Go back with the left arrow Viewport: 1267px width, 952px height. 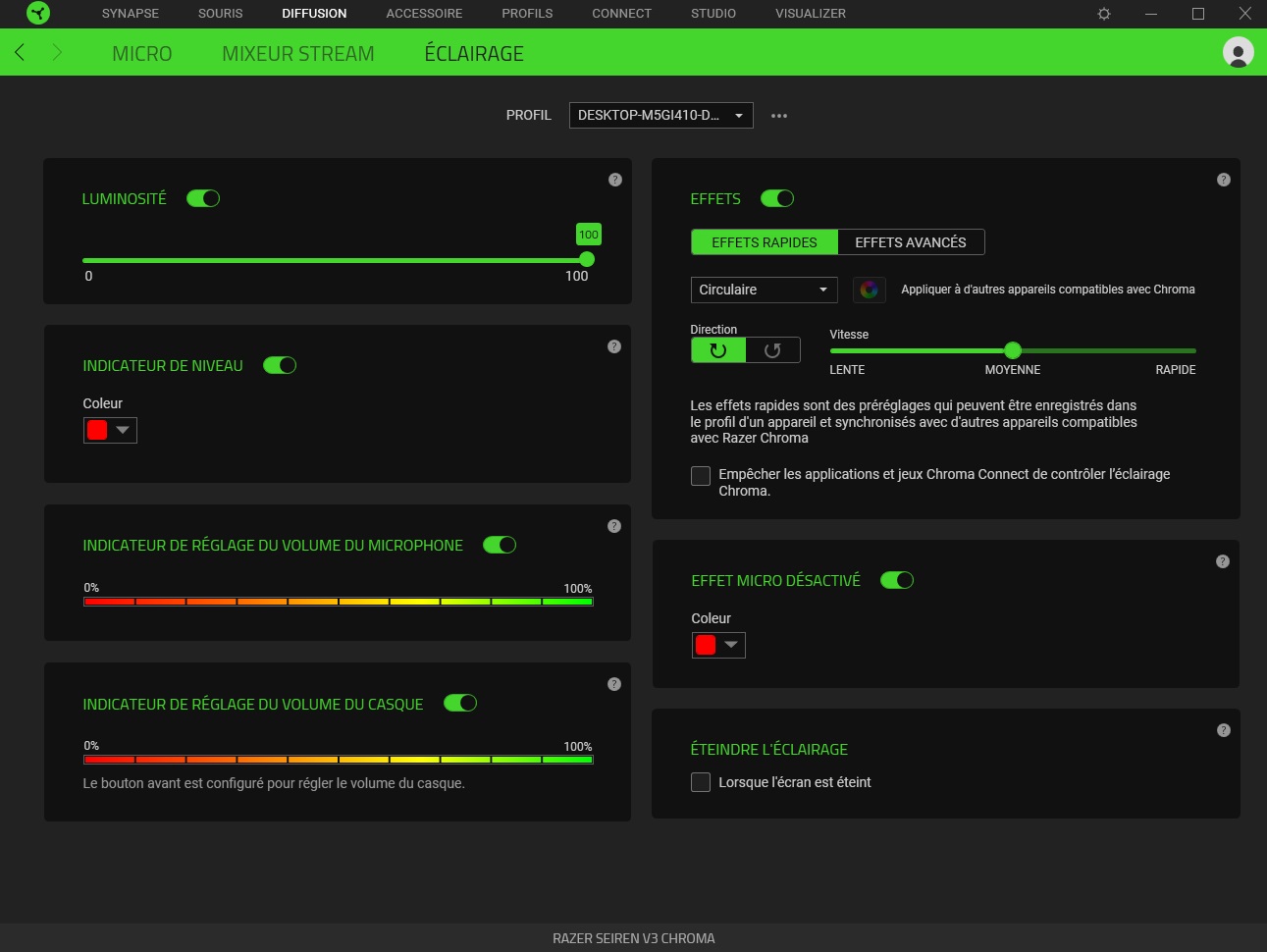[20, 52]
